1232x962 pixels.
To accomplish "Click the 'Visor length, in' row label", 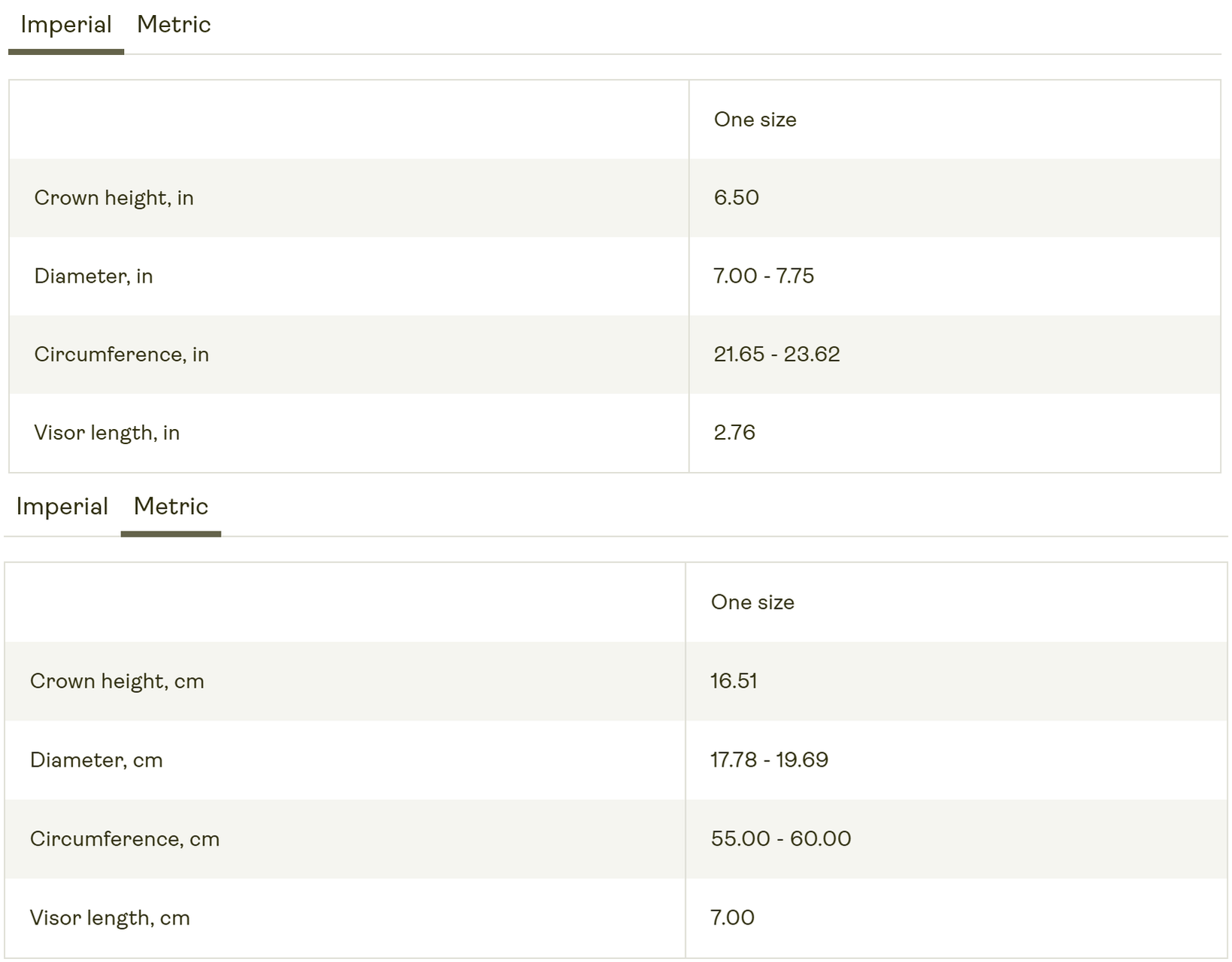I will point(107,433).
